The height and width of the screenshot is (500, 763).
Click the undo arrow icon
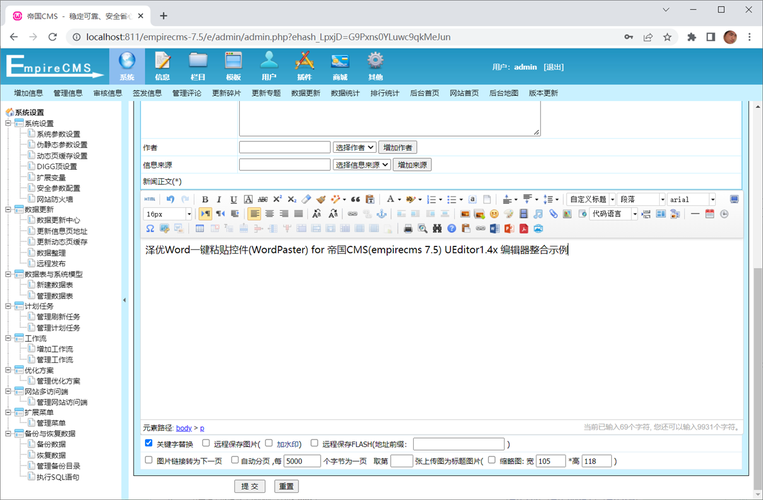point(170,199)
